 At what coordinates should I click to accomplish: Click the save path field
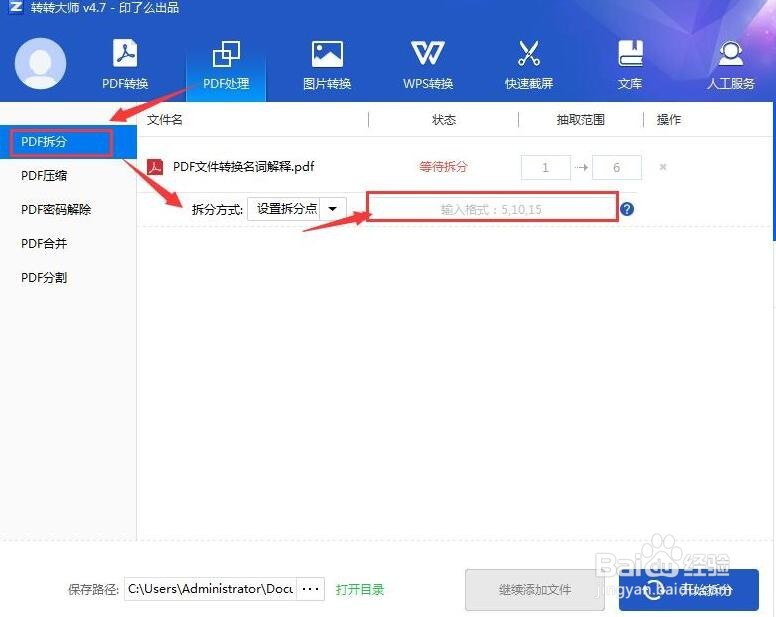[x=210, y=589]
